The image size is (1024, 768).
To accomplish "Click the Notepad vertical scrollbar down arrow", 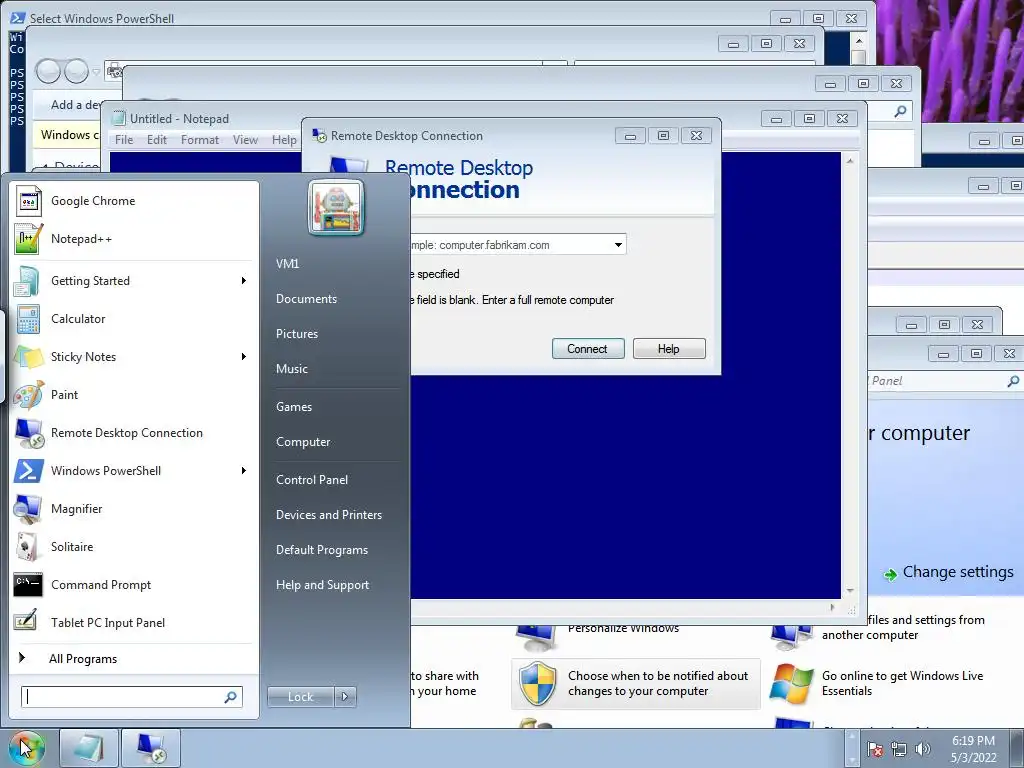I will click(850, 590).
